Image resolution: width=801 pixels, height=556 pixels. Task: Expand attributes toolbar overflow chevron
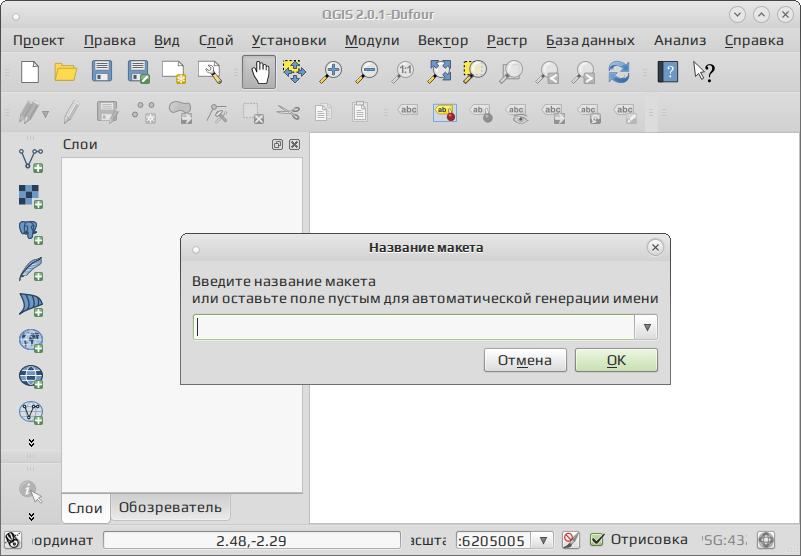tap(31, 517)
